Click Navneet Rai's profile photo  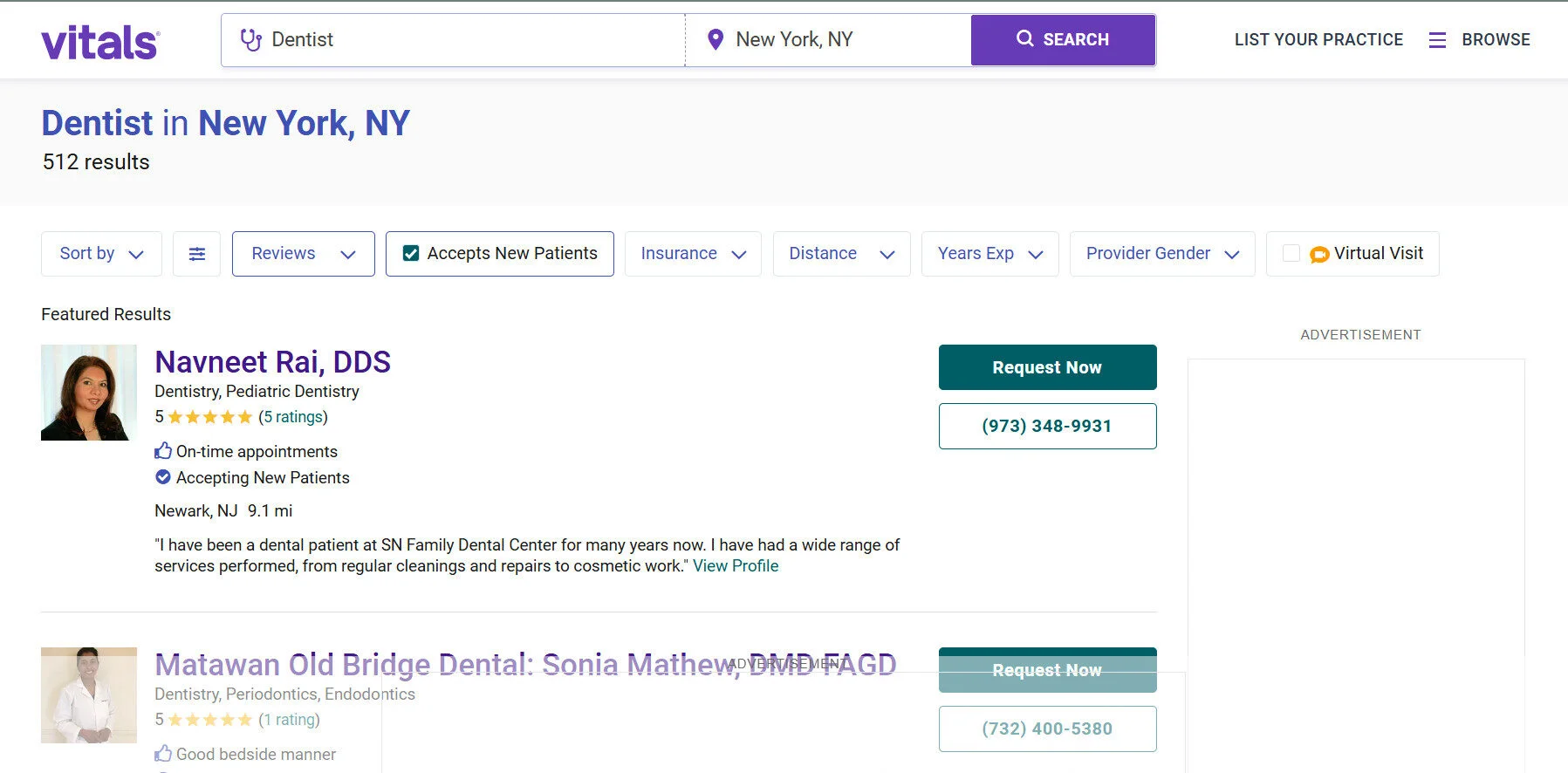(89, 393)
